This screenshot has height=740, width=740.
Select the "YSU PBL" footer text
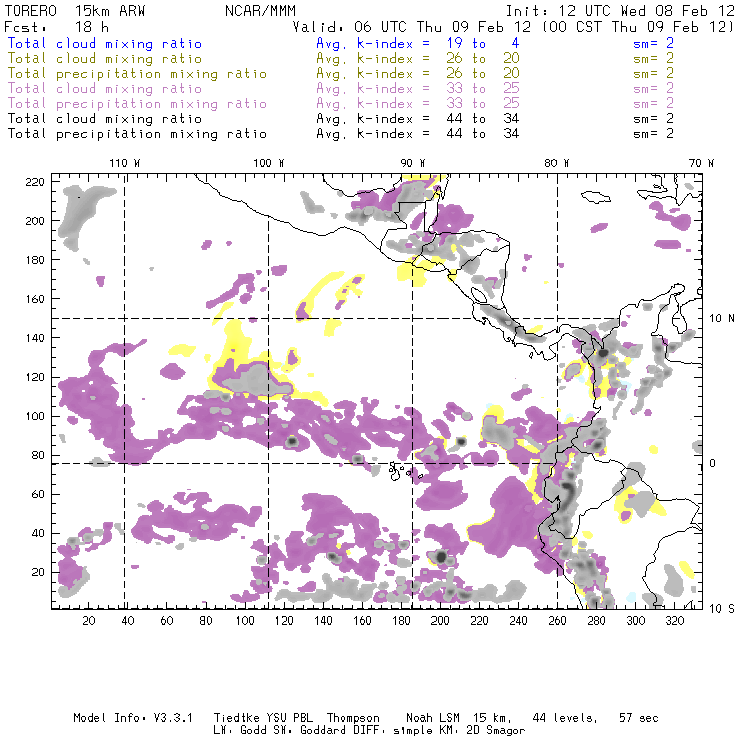point(289,718)
